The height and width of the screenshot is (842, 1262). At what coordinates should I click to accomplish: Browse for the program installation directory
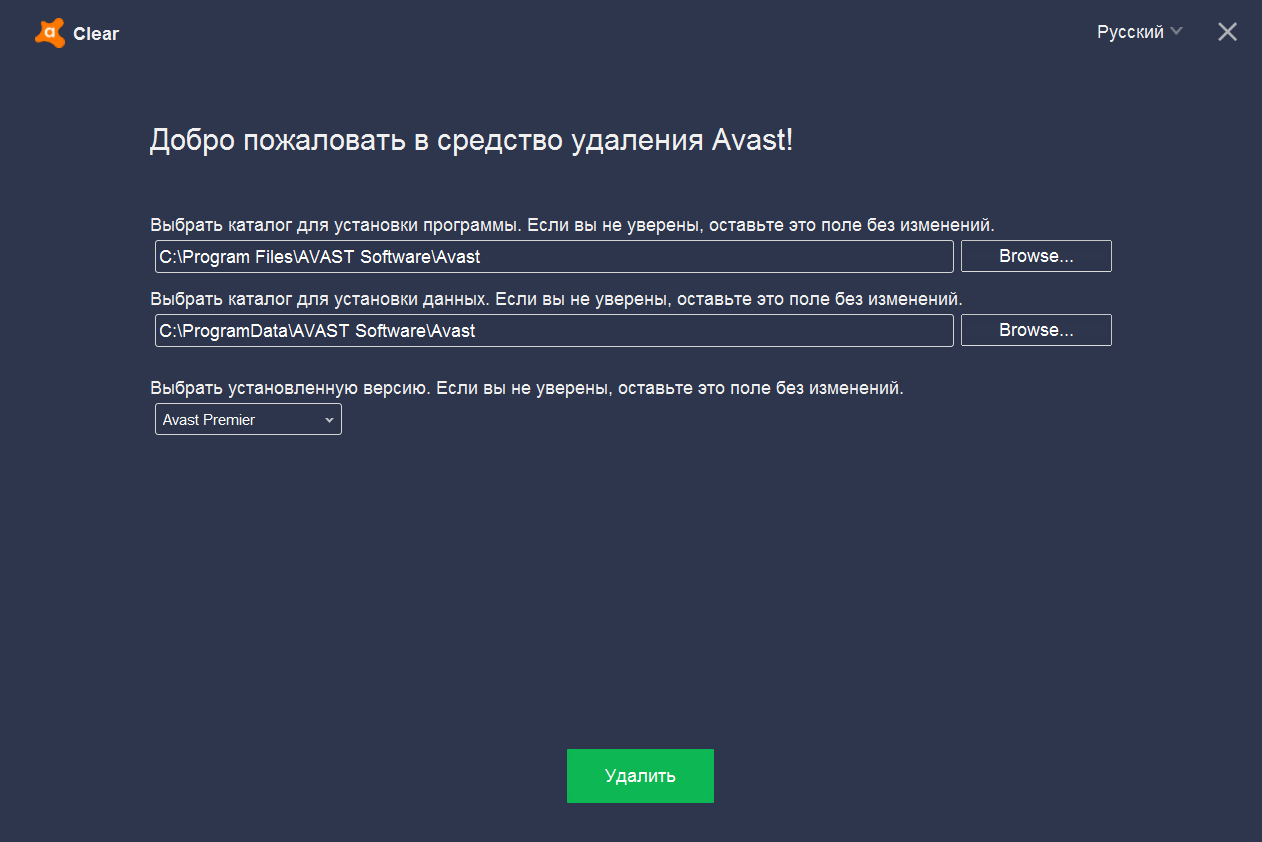point(1036,256)
